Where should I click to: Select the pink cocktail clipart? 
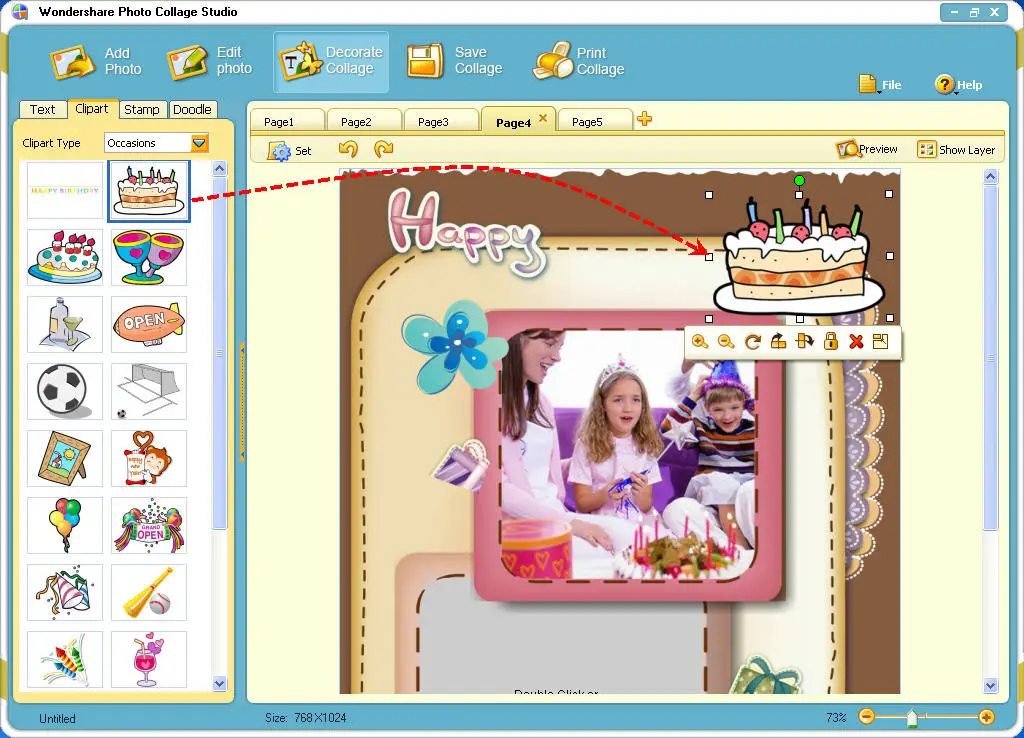149,659
